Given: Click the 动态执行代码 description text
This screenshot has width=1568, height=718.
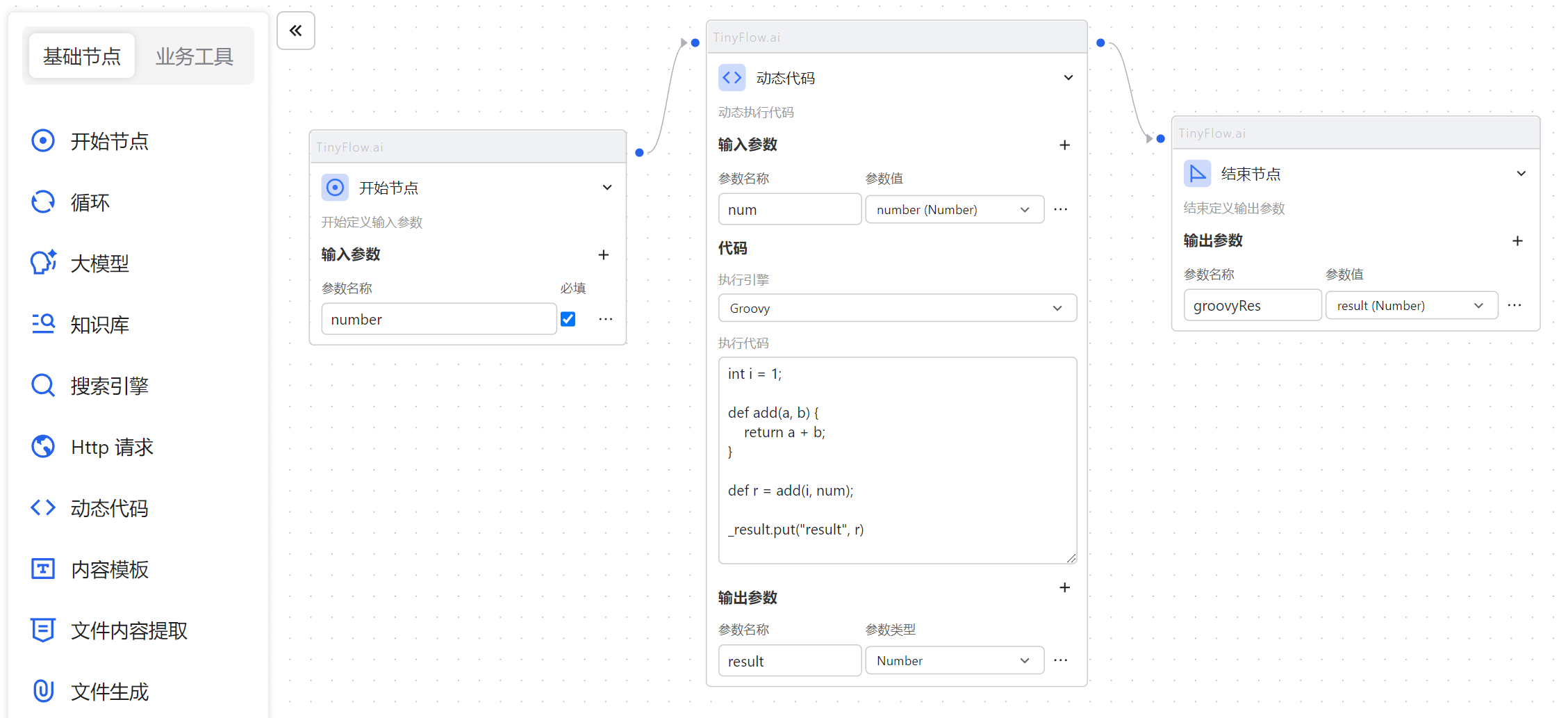Looking at the screenshot, I should (x=756, y=113).
